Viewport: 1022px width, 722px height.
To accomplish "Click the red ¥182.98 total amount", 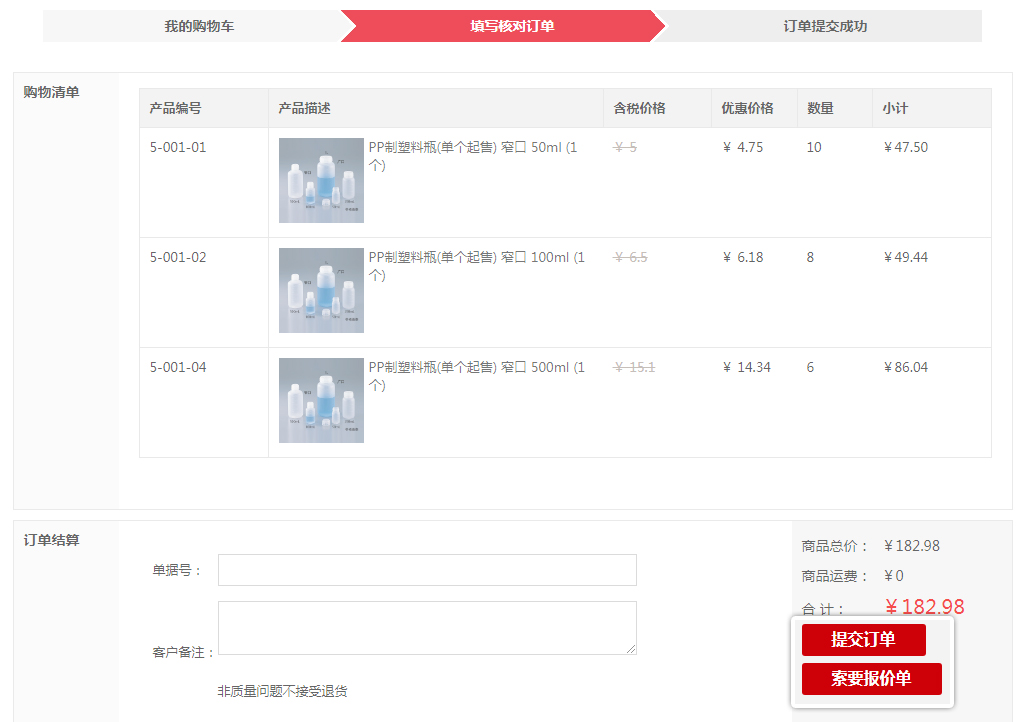I will tap(924, 607).
